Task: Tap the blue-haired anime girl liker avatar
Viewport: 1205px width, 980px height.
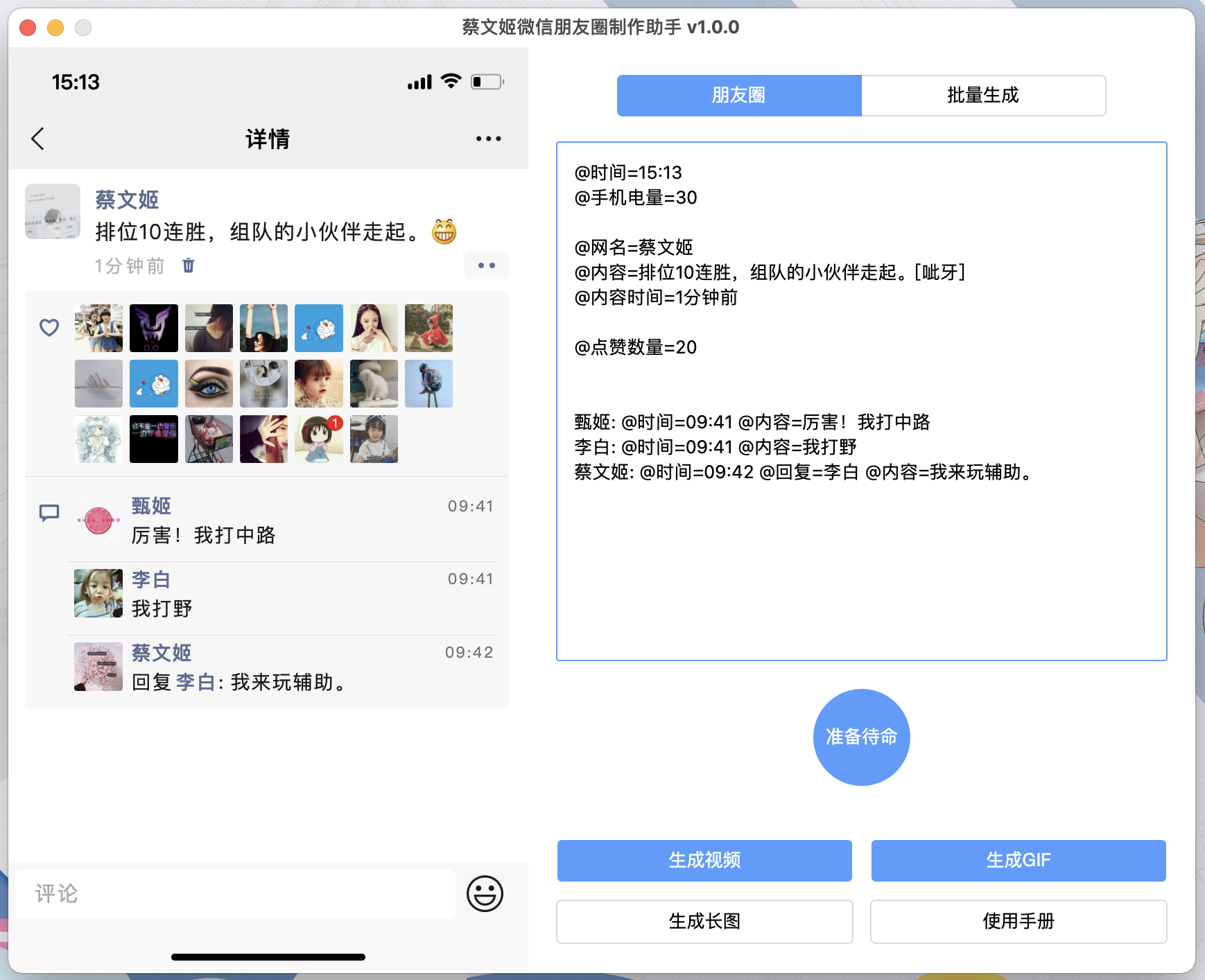Action: coord(98,439)
